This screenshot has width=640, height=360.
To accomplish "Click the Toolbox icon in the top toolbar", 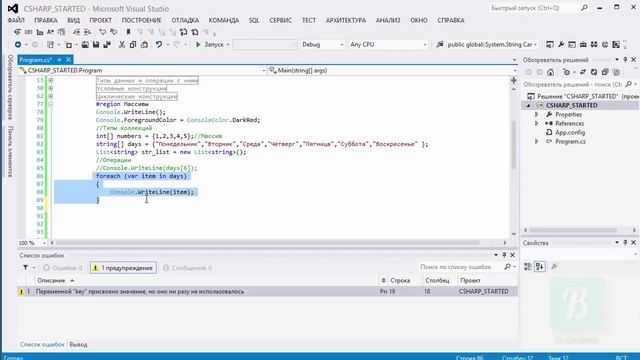I will [x=583, y=44].
